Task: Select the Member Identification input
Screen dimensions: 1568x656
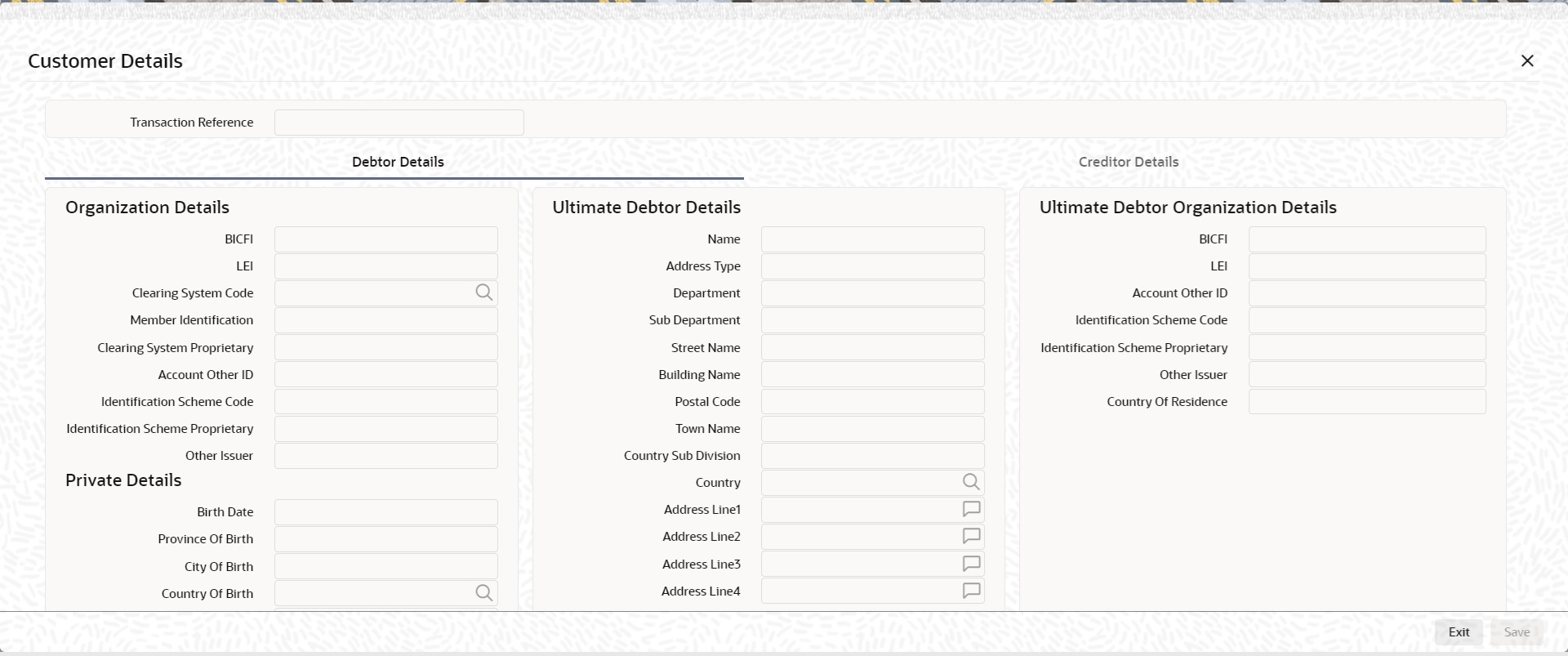Action: [386, 320]
